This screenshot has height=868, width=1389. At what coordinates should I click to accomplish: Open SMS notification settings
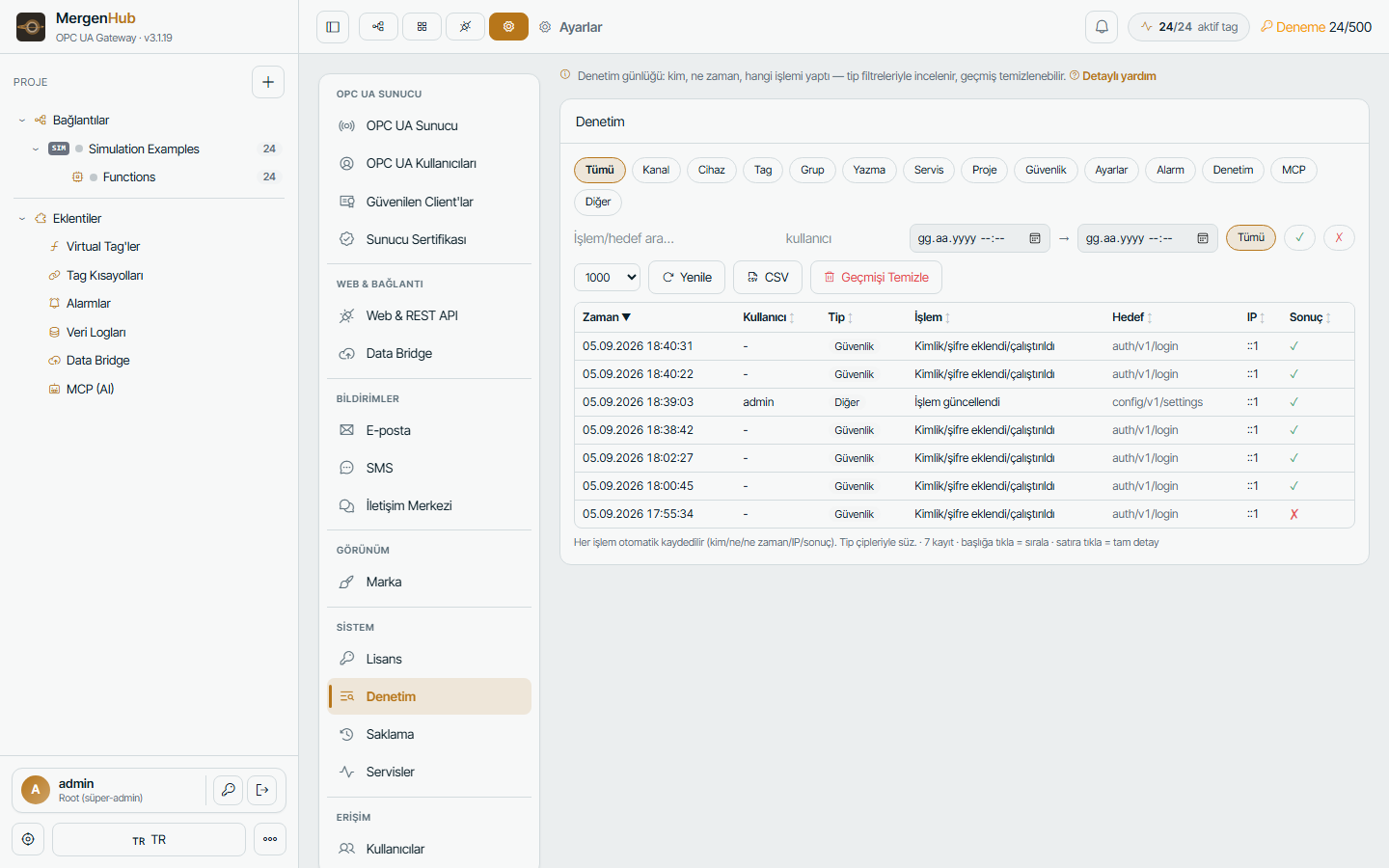pyautogui.click(x=429, y=468)
